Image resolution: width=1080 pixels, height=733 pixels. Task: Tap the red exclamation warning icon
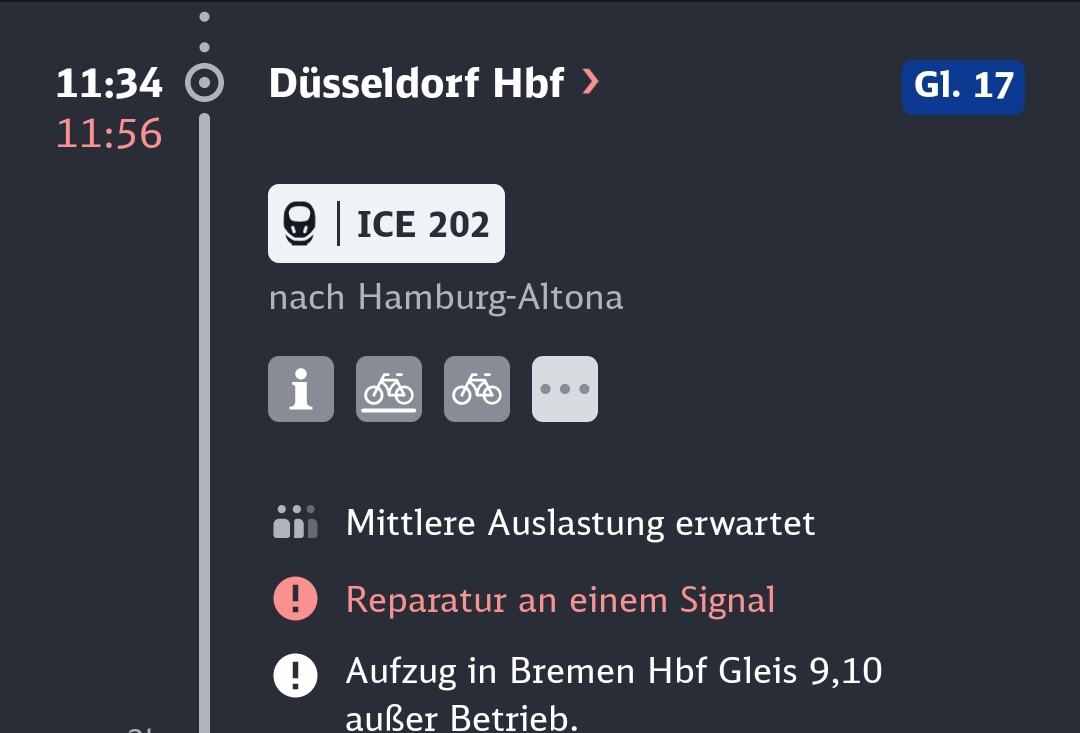(x=295, y=600)
